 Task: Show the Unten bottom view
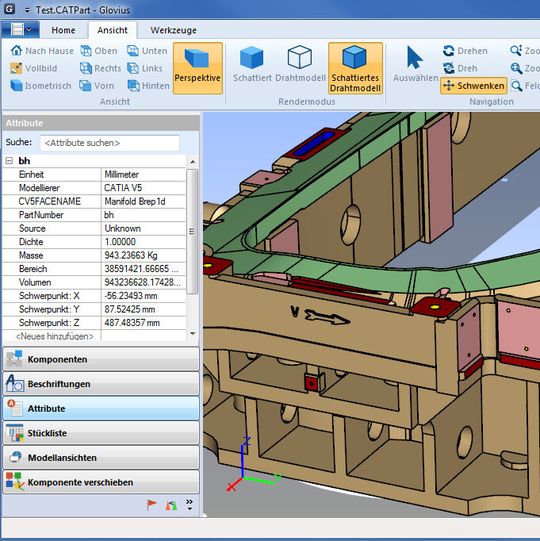point(147,51)
